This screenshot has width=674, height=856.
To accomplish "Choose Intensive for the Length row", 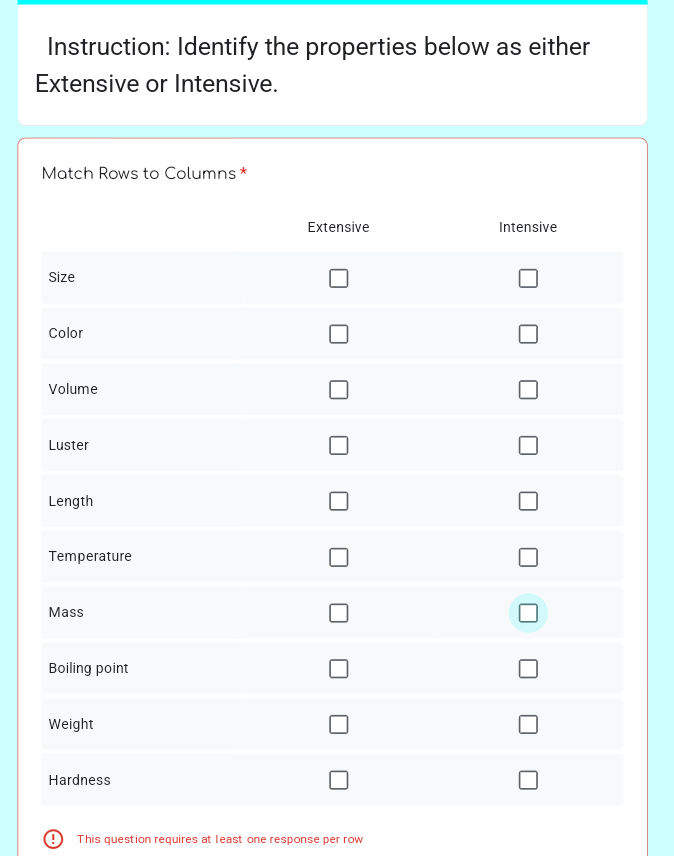I will click(x=528, y=501).
